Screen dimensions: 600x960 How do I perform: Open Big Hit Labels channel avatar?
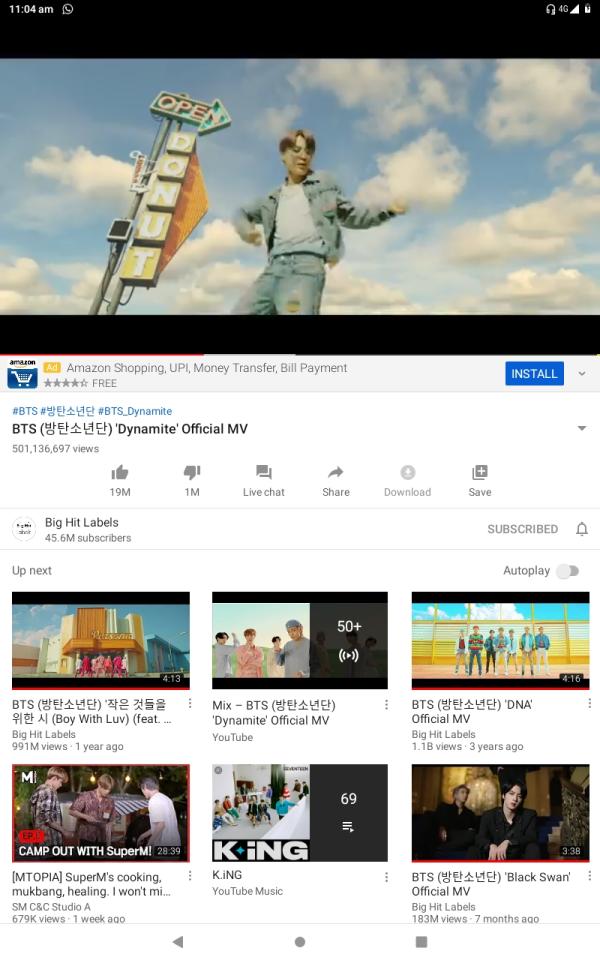tap(24, 528)
